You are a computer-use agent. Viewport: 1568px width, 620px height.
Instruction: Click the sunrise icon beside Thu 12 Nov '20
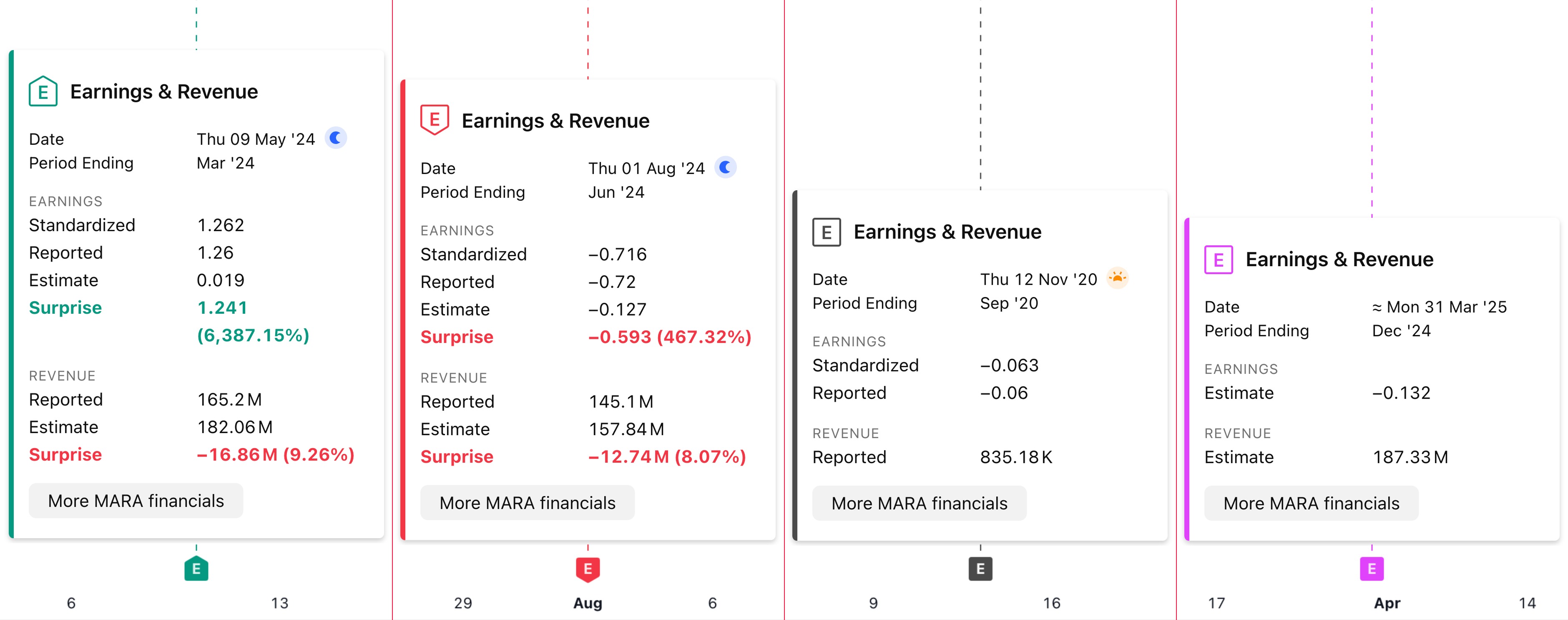pyautogui.click(x=1117, y=278)
